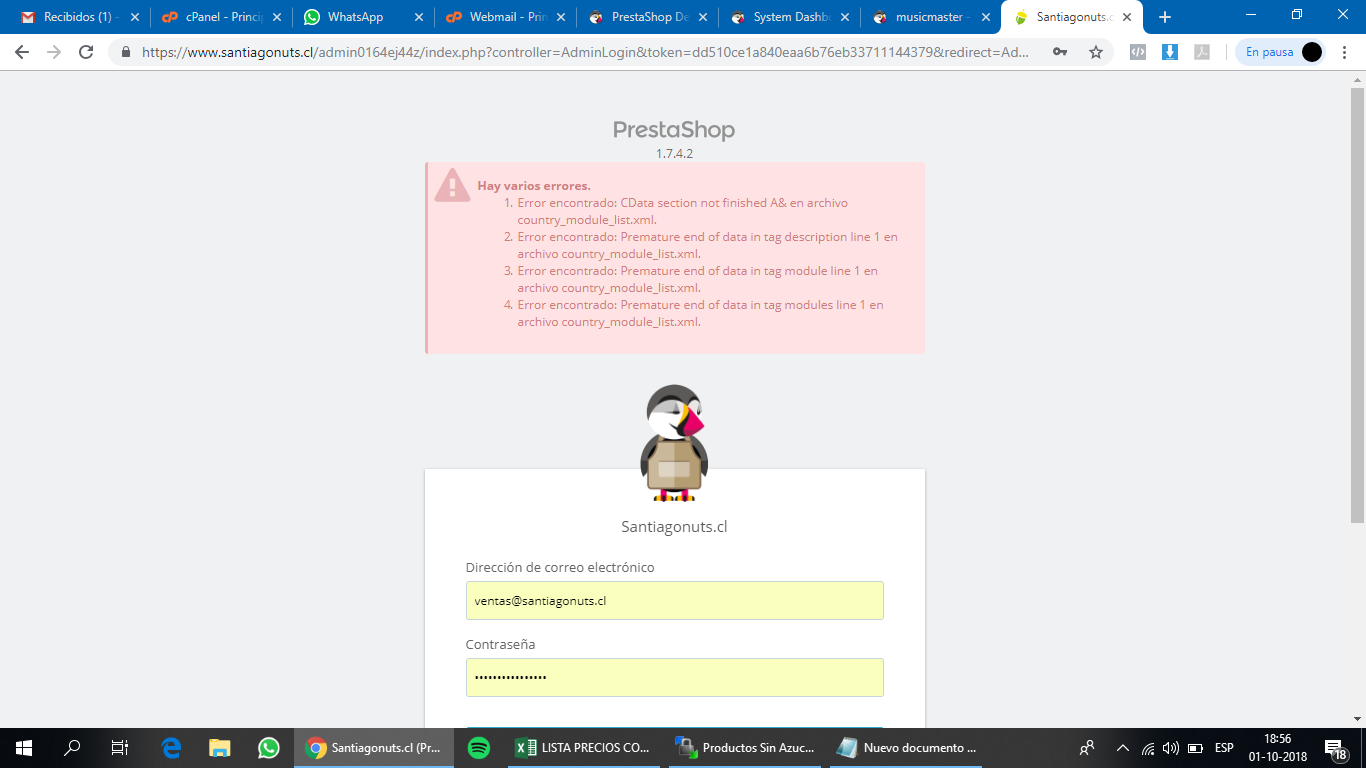
Task: Open Nuevo documento taskbar window
Action: pos(906,748)
